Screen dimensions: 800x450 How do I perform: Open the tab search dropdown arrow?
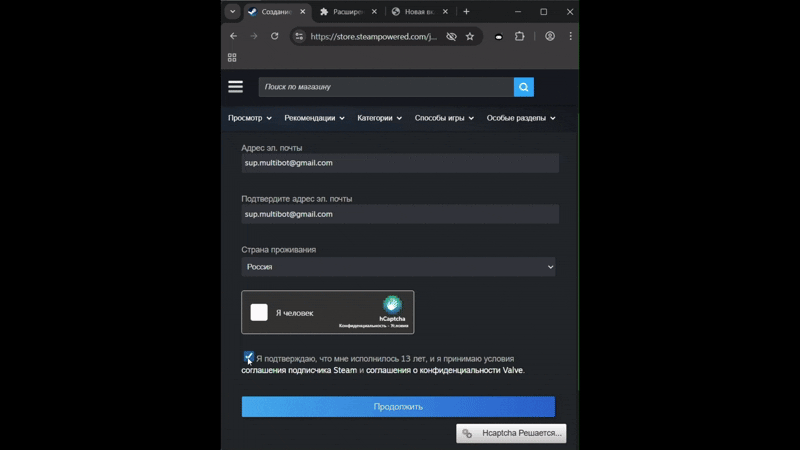(x=232, y=12)
